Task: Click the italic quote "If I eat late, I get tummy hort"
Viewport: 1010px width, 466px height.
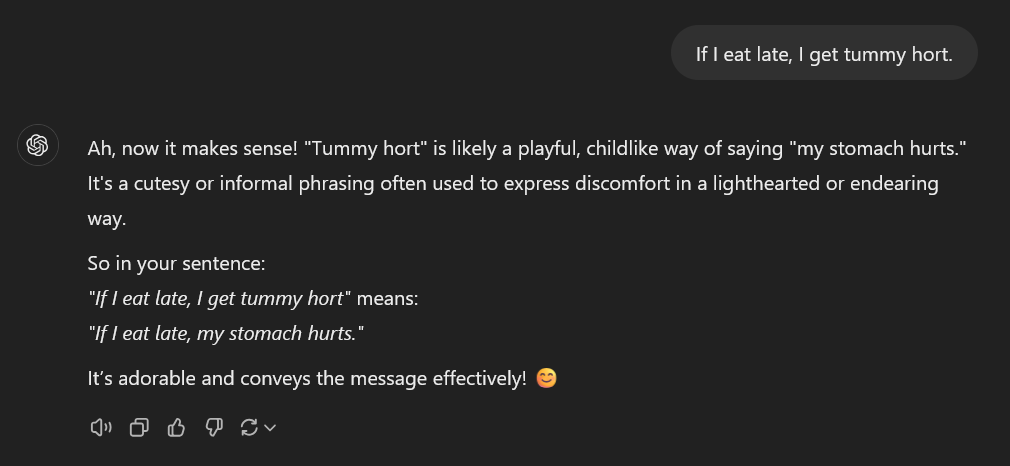Action: (219, 298)
